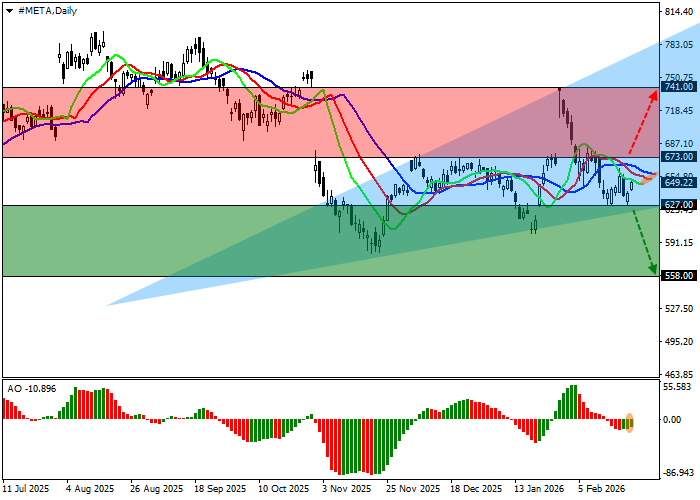The image size is (700, 500).
Task: Click the AO -10.896 indicator label
Action: coord(32,388)
